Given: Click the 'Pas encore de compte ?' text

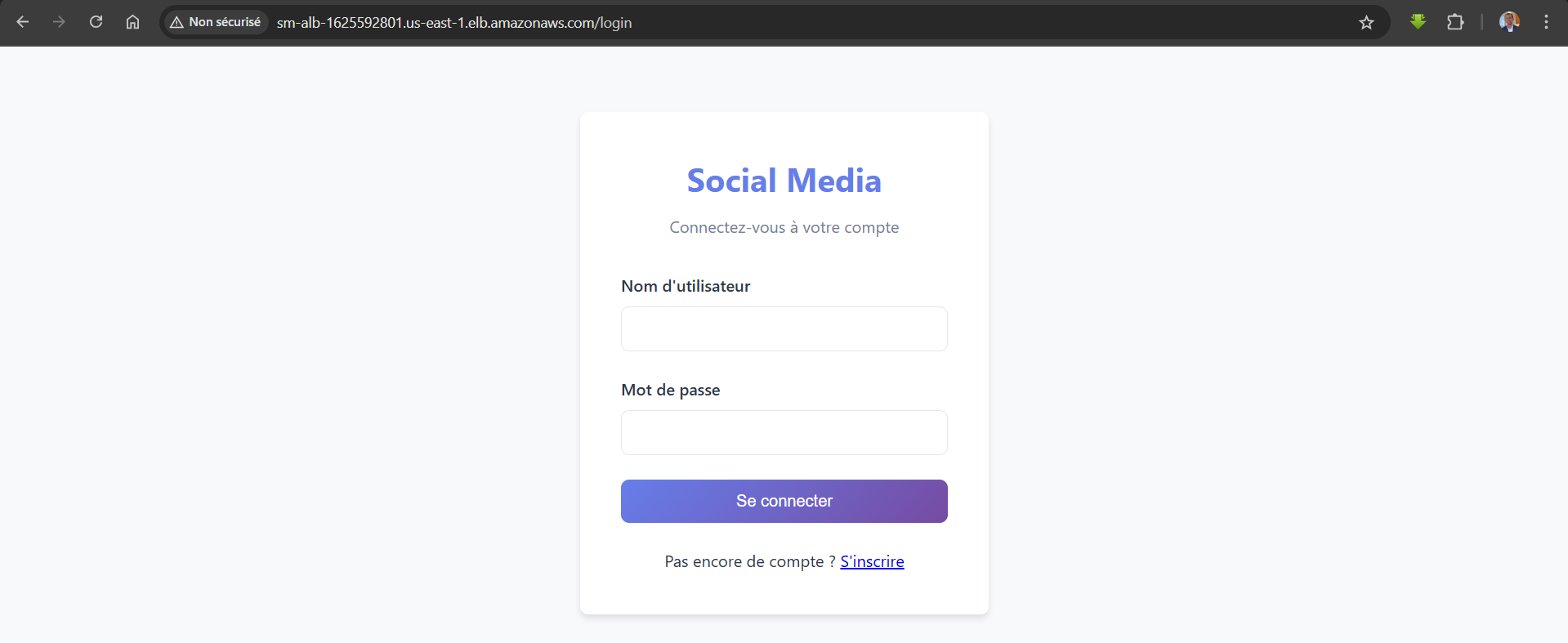Looking at the screenshot, I should pyautogui.click(x=750, y=561).
